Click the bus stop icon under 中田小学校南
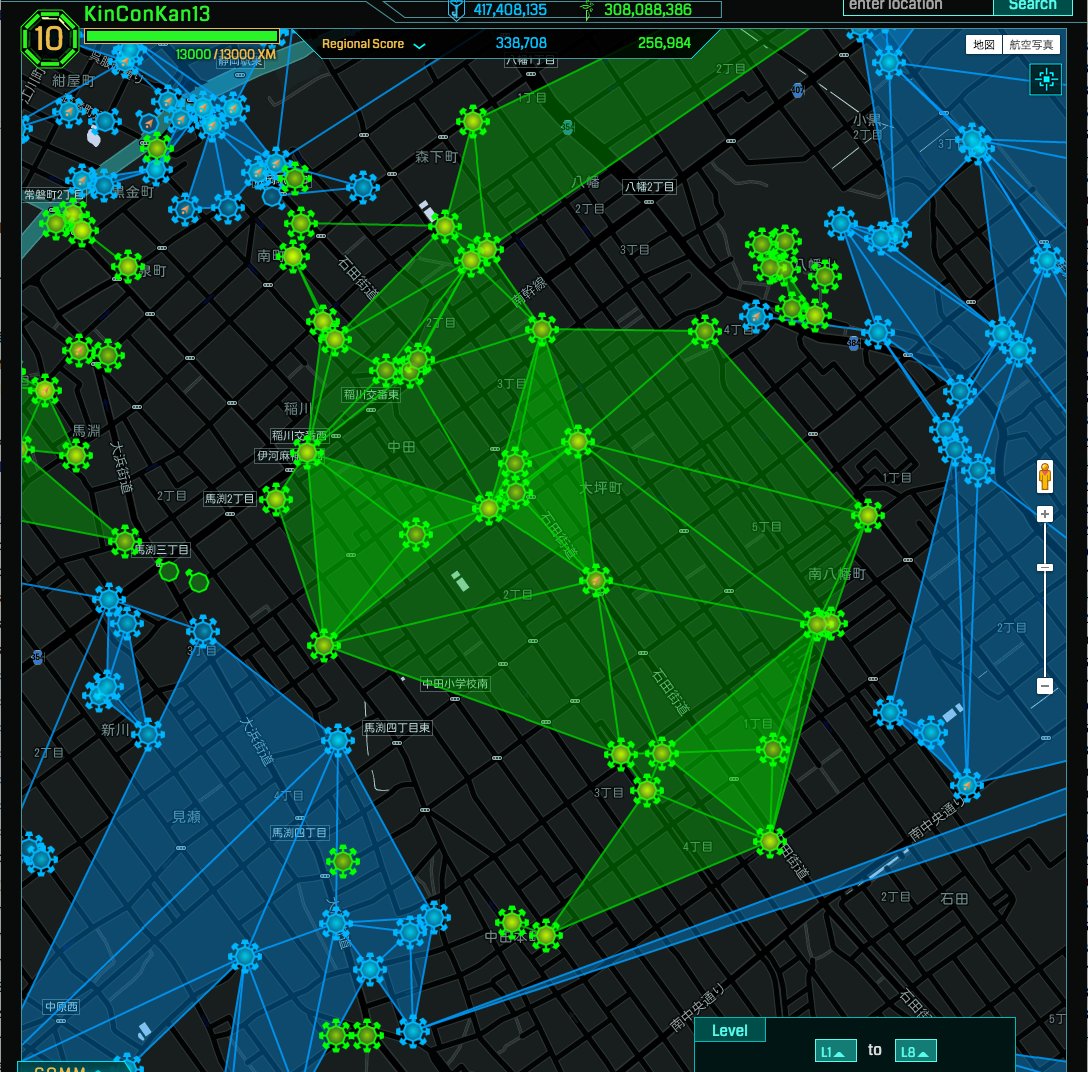Screen dimensions: 1088x1072 click(454, 699)
